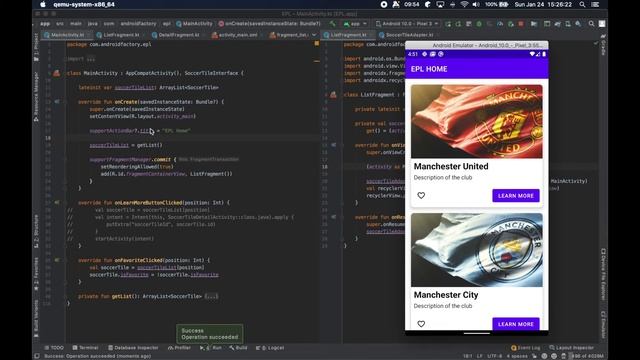Click the emulator window title bar
The width and height of the screenshot is (640, 360).
coord(477,45)
